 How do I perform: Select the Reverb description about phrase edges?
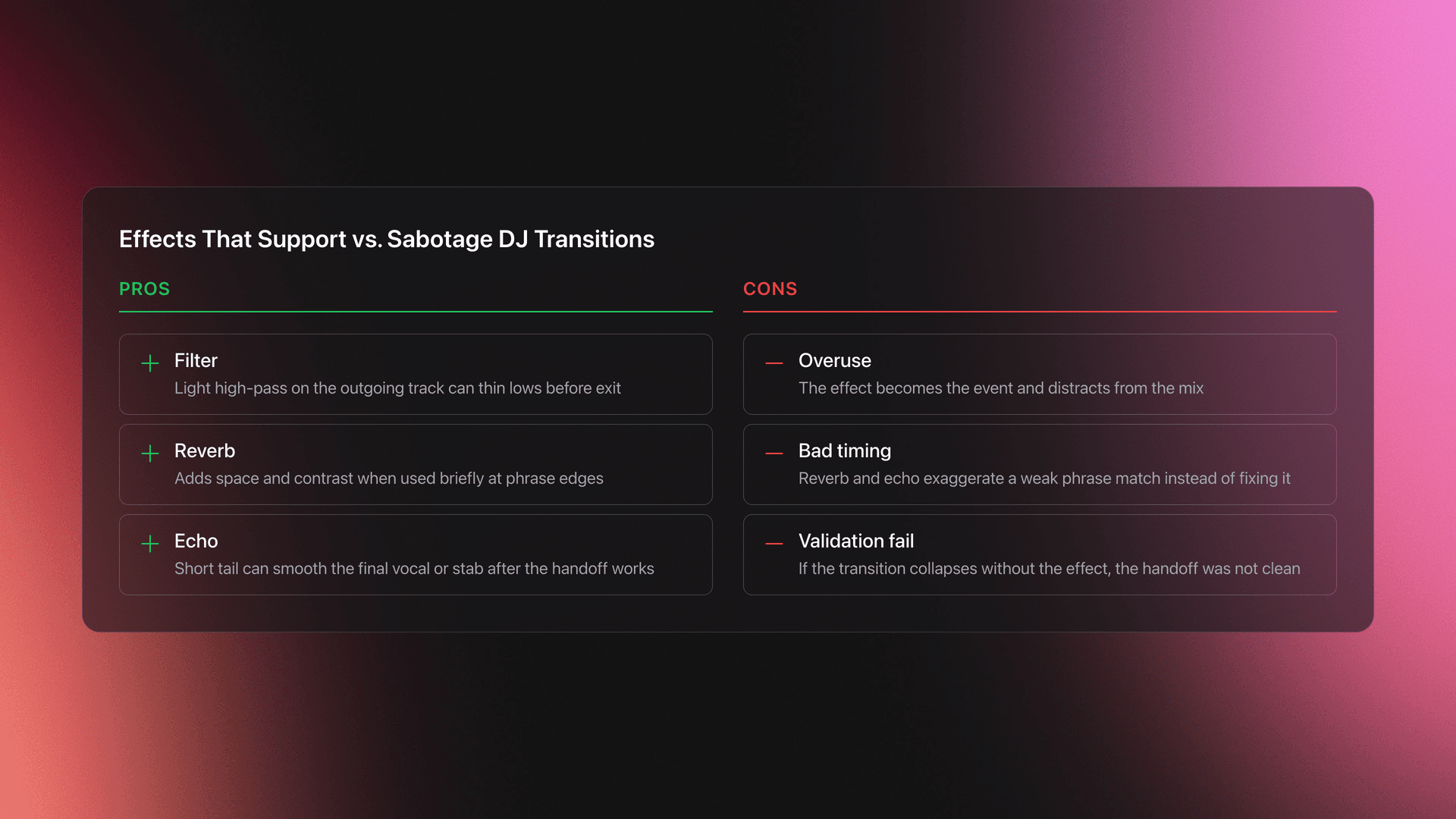click(388, 479)
